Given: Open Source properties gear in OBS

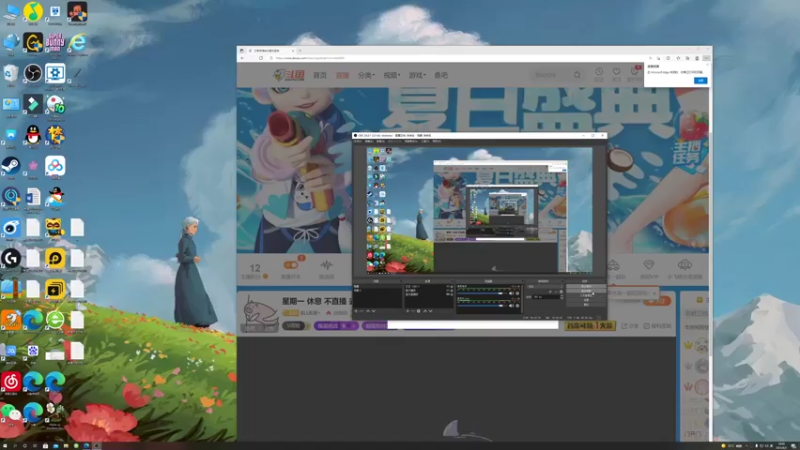Looking at the screenshot, I should (418, 311).
